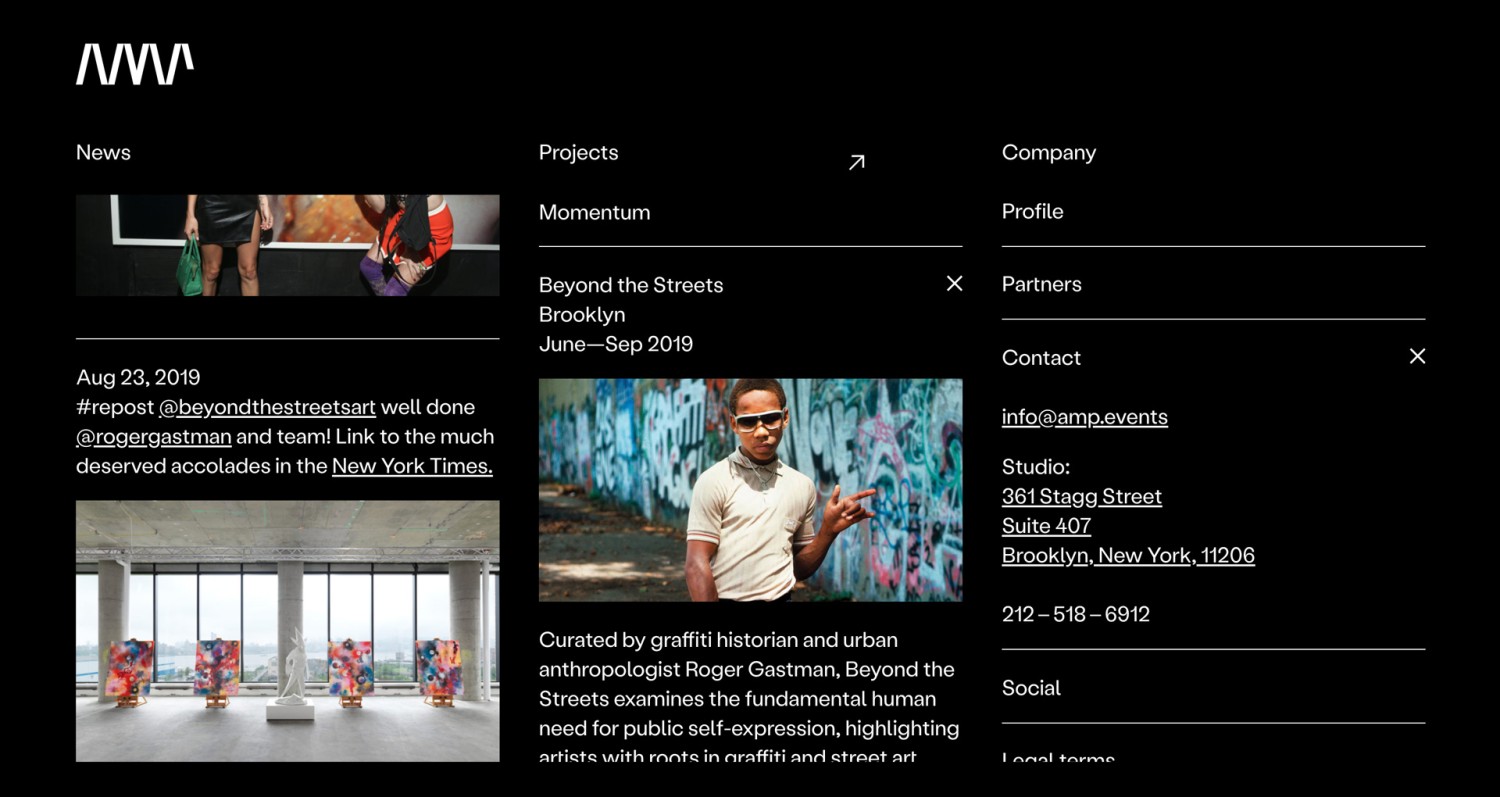The width and height of the screenshot is (1500, 797).
Task: Close the Beyond the Streets project panel
Action: (x=954, y=284)
